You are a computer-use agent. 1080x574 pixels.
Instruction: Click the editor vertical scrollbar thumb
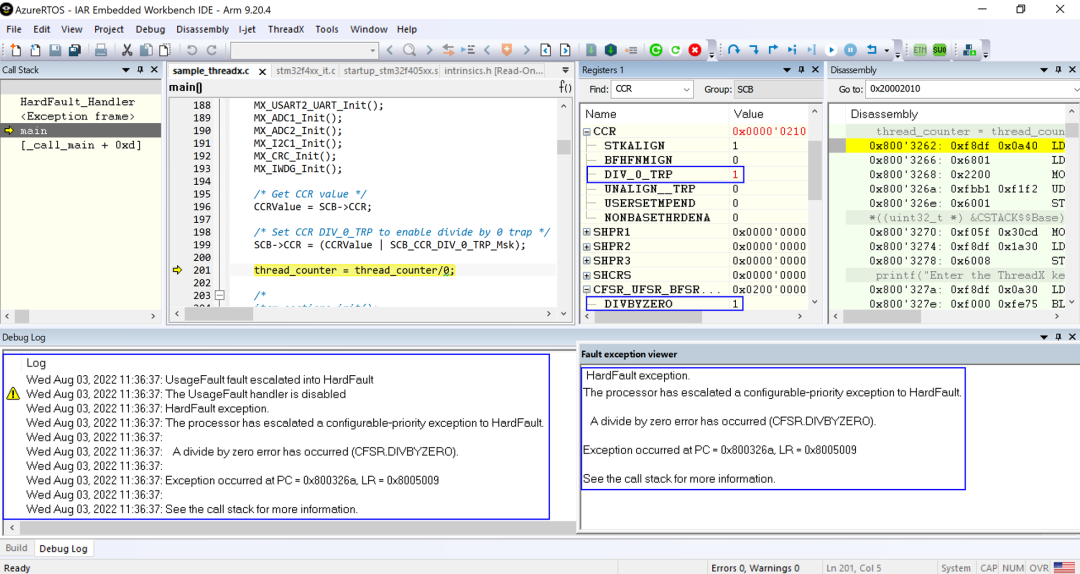[563, 147]
